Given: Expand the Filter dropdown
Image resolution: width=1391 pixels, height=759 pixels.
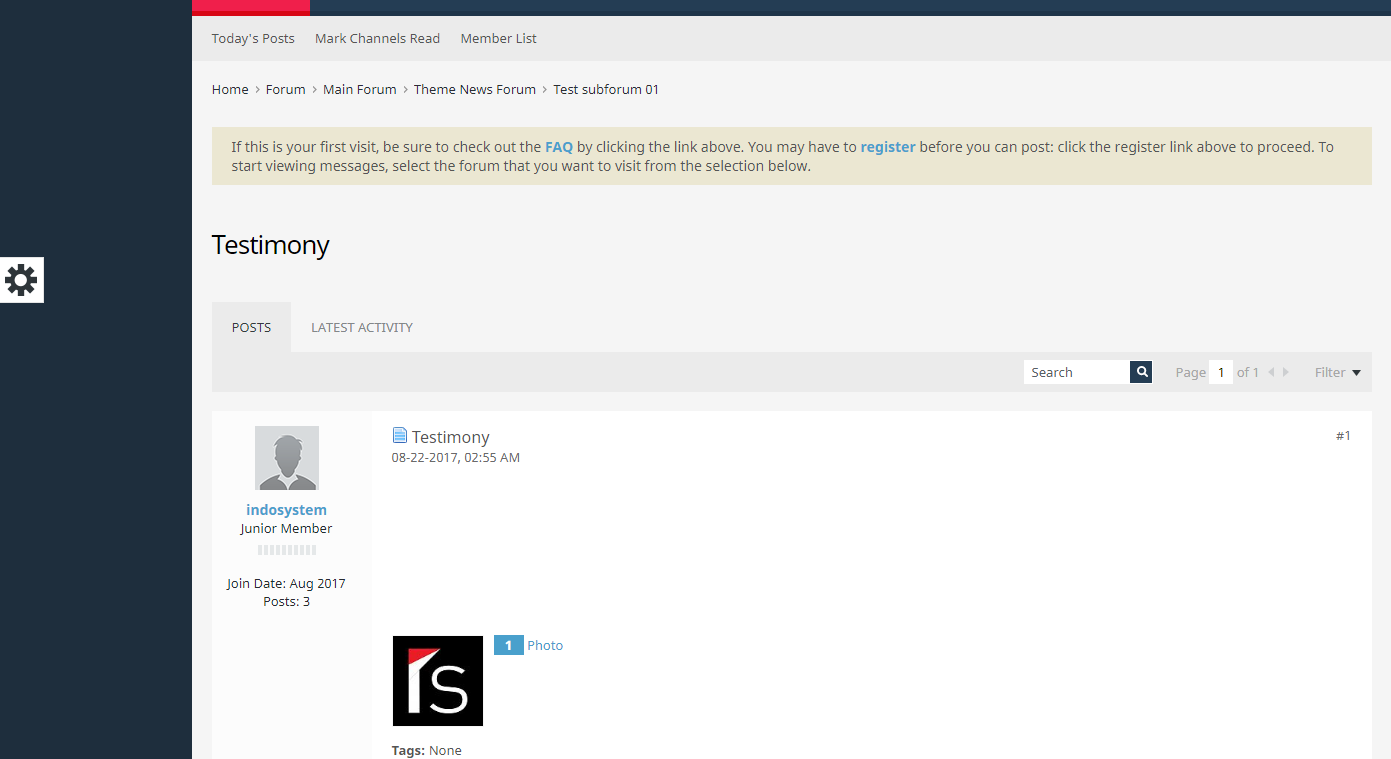Looking at the screenshot, I should click(1338, 372).
